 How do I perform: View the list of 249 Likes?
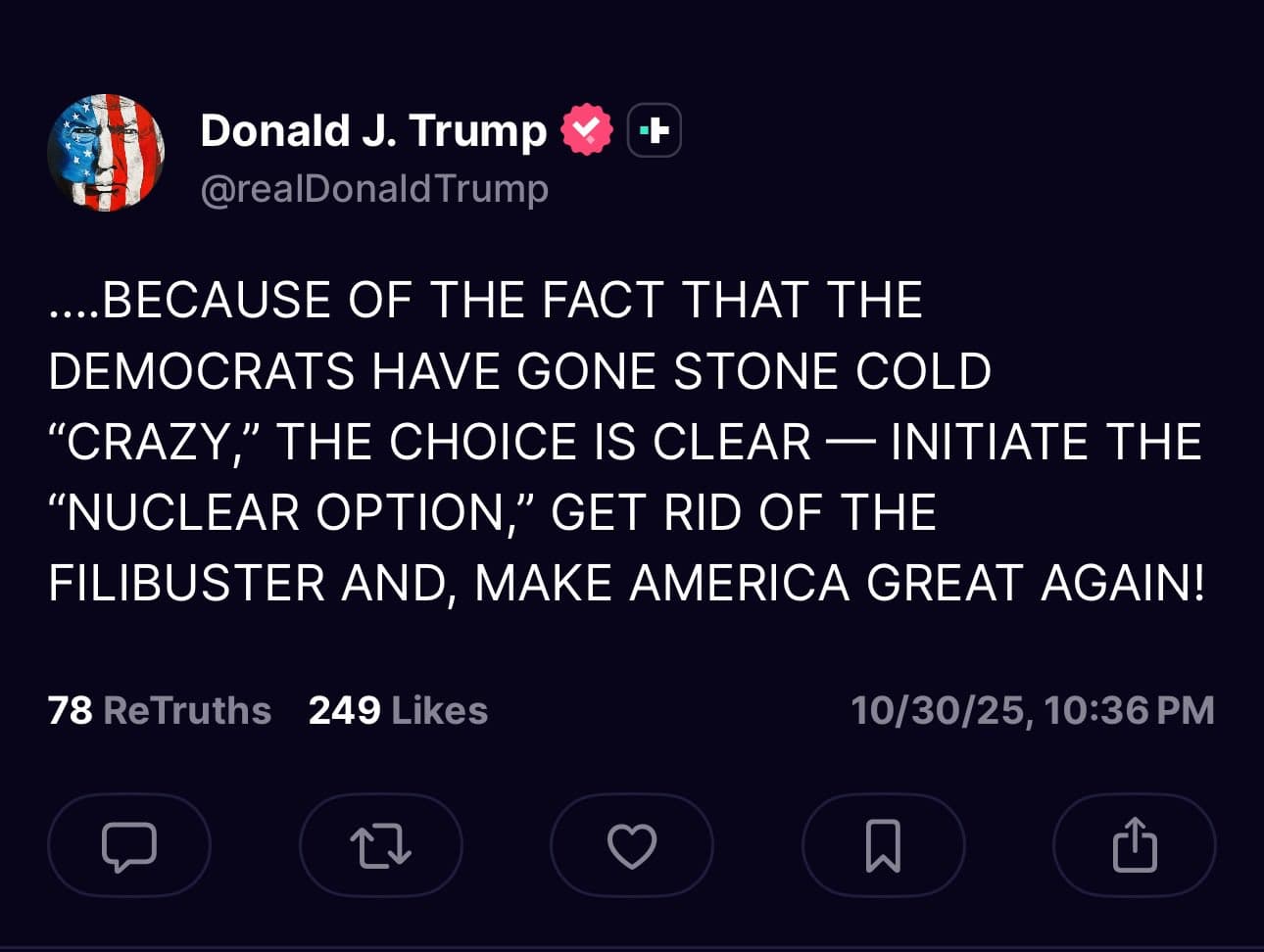click(398, 710)
